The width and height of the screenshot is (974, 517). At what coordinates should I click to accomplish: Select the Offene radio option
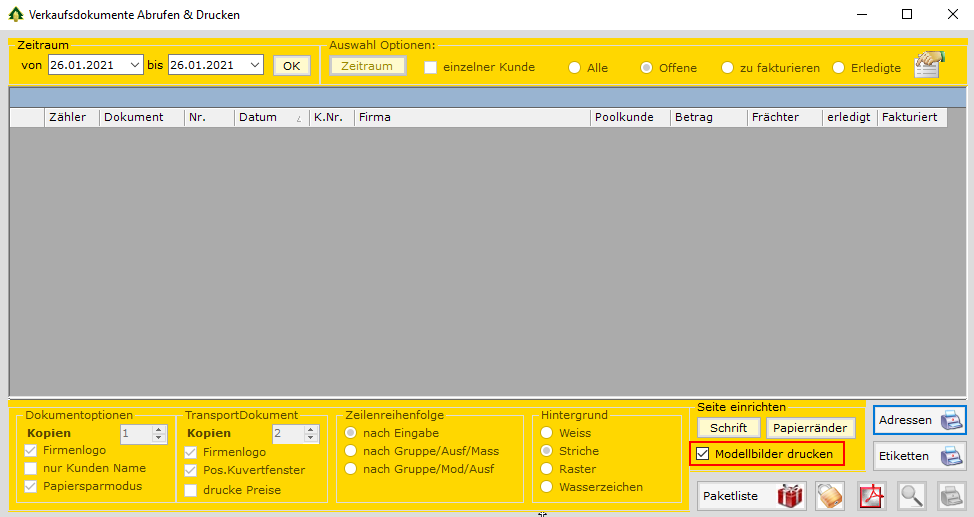(x=647, y=68)
